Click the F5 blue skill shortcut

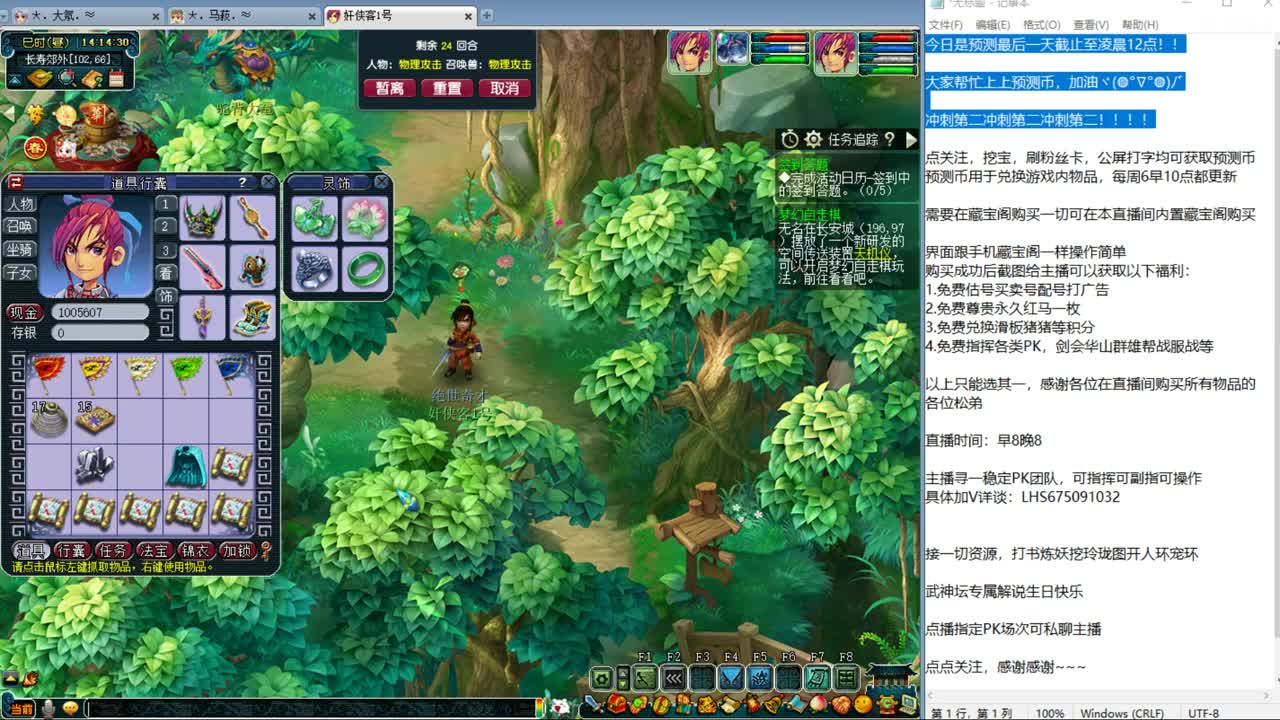tap(760, 678)
